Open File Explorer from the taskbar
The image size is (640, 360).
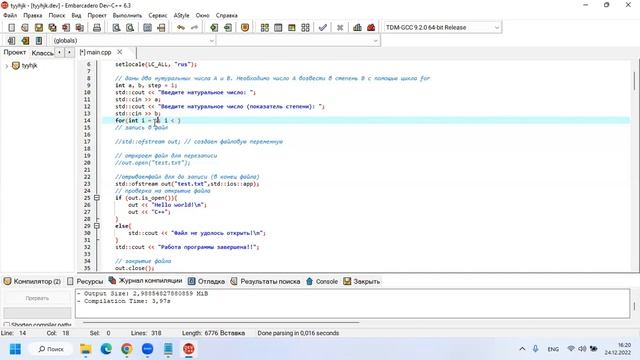86,349
